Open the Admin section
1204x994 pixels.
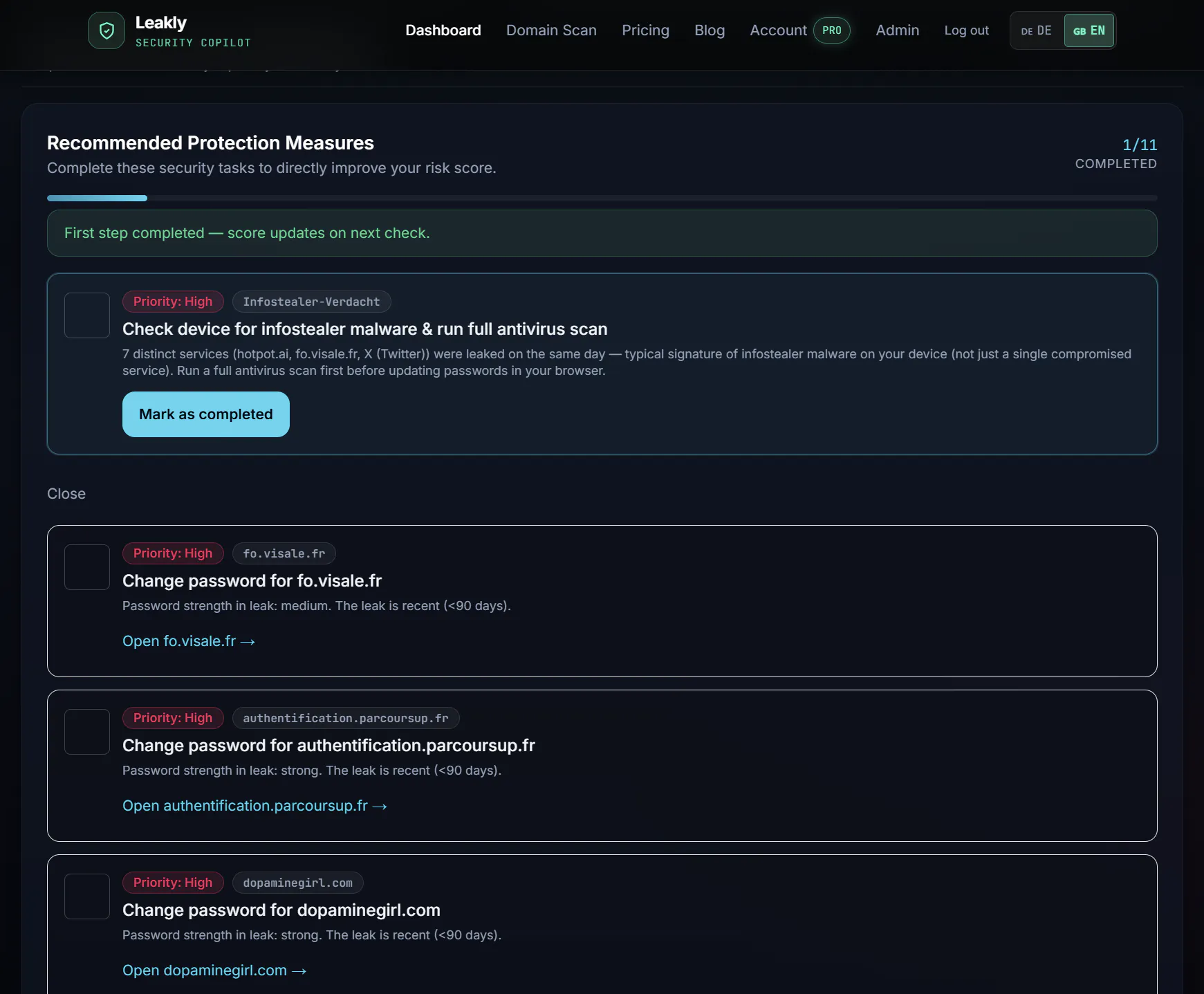click(897, 30)
